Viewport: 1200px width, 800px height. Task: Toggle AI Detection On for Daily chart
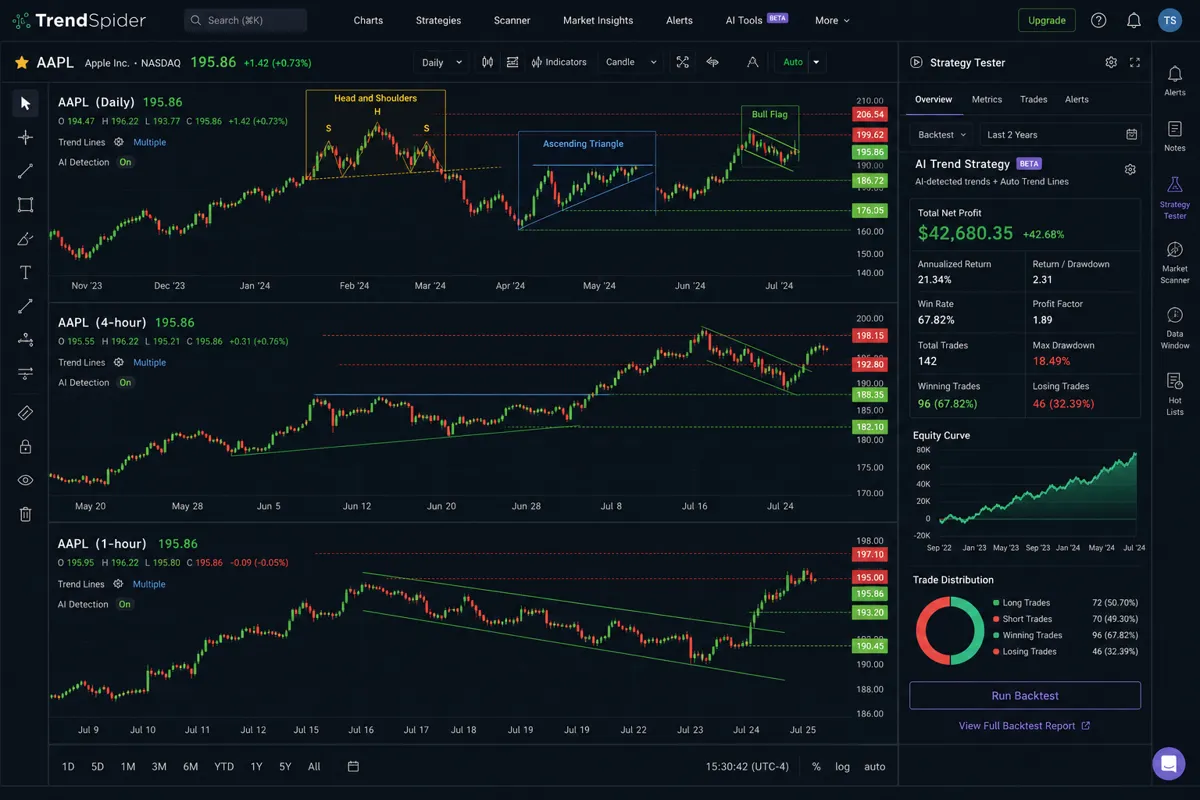(x=125, y=162)
